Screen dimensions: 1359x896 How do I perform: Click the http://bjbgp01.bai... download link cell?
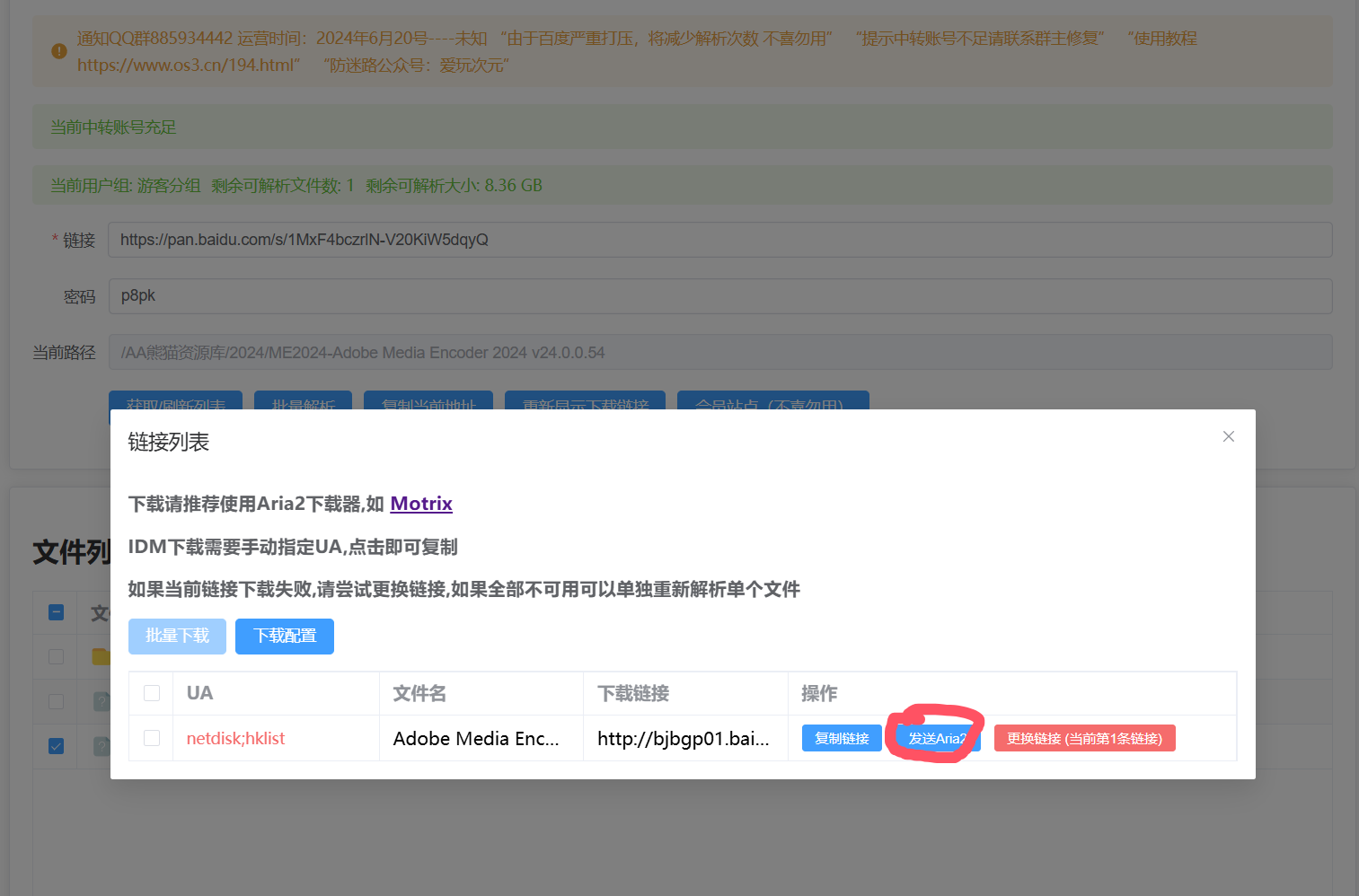[x=683, y=738]
